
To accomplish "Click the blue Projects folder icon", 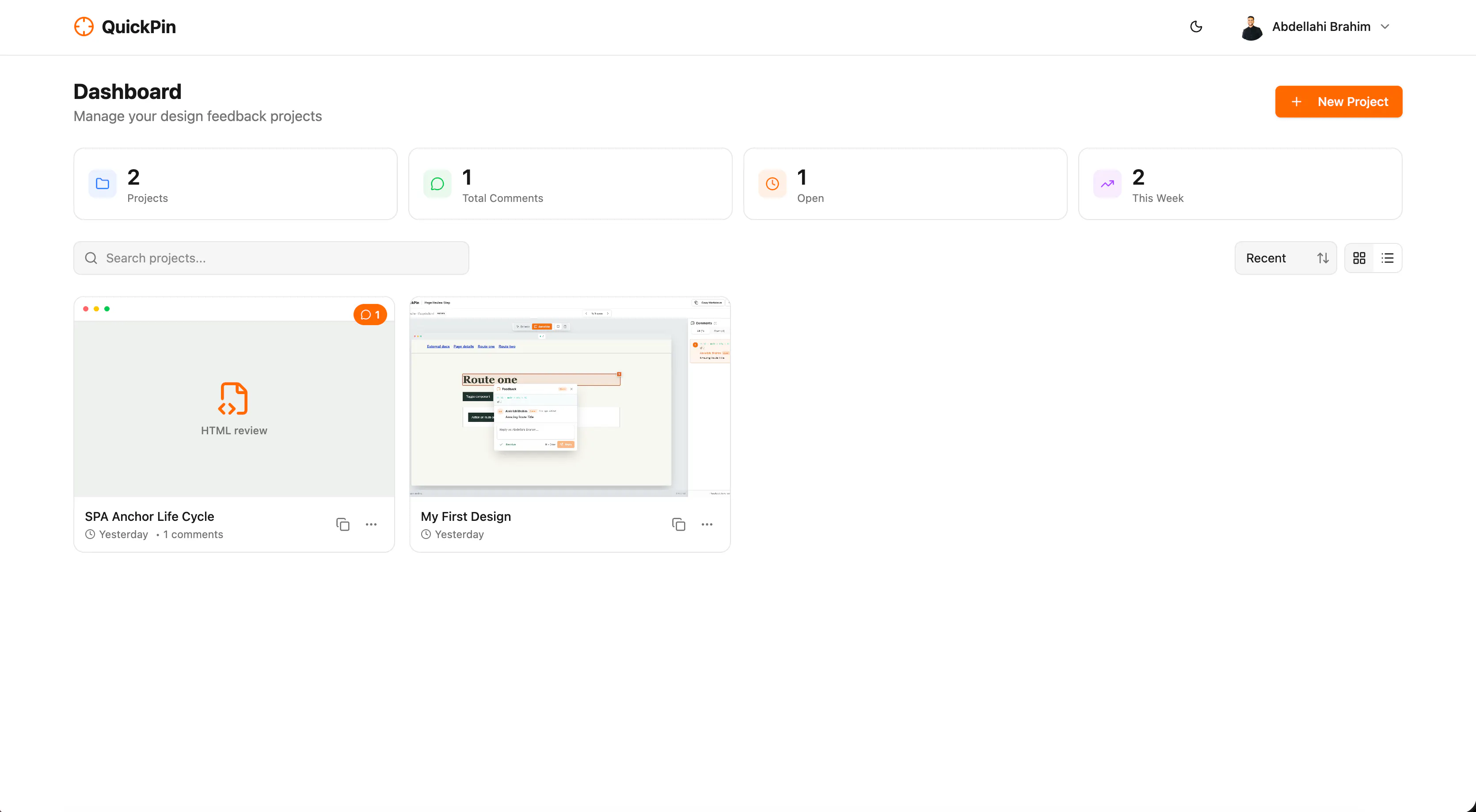I will (103, 183).
